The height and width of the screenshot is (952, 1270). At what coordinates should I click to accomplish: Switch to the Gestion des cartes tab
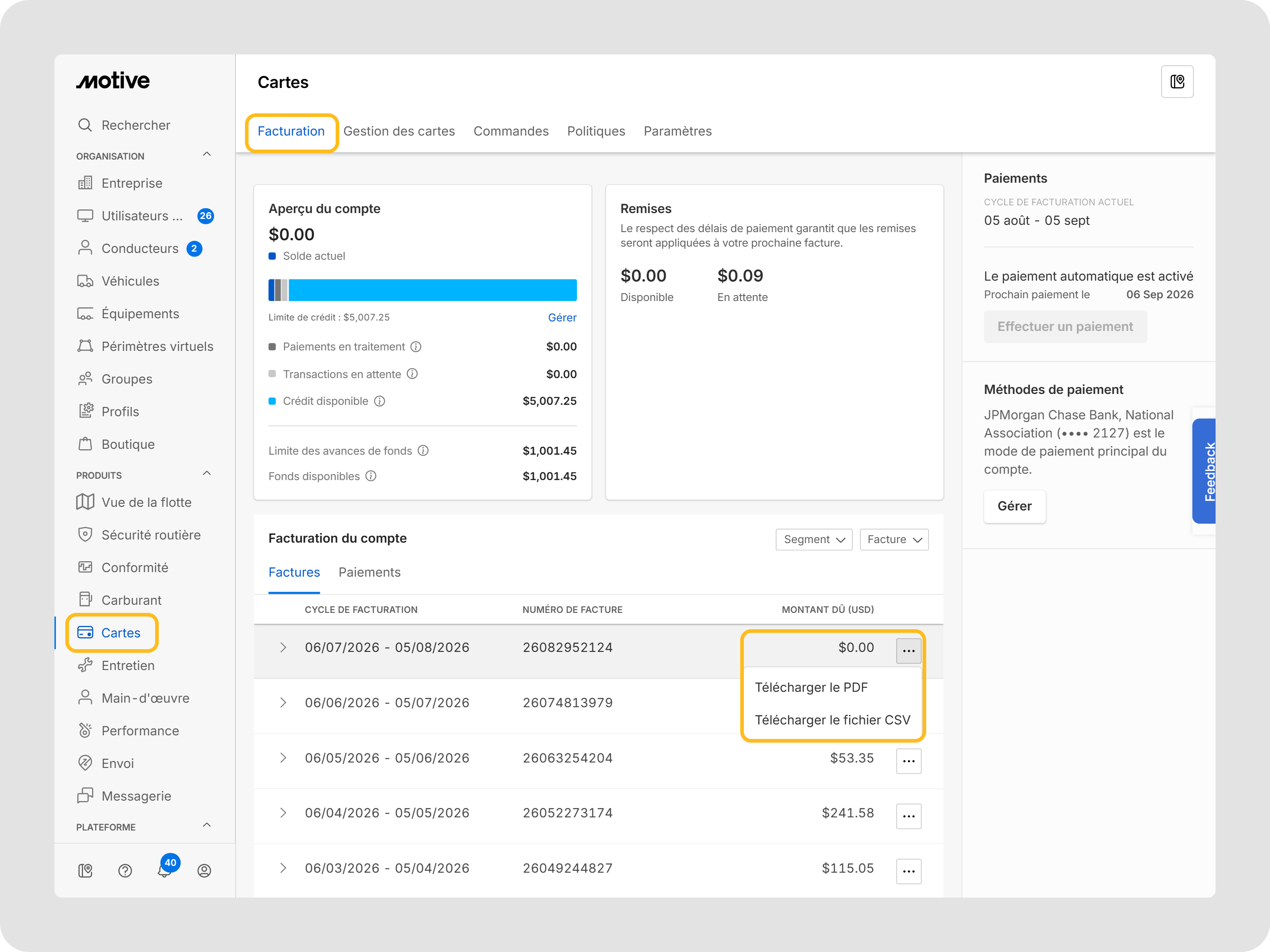point(399,131)
